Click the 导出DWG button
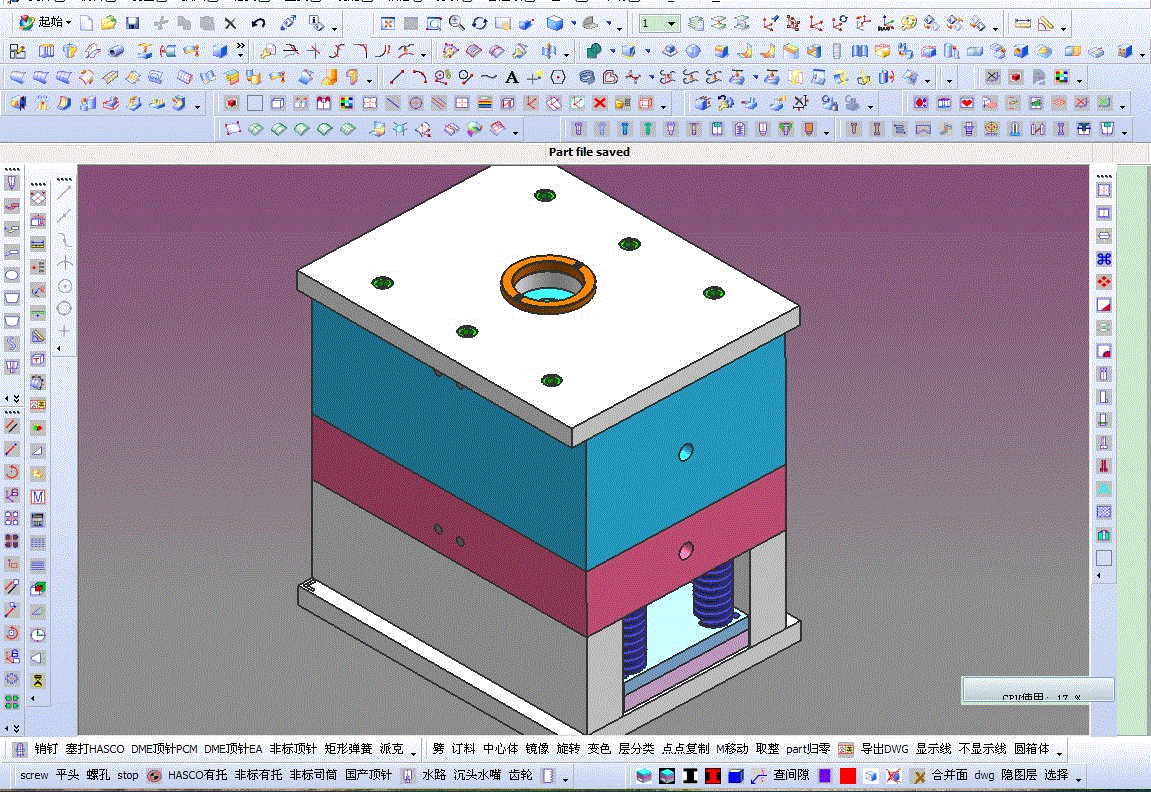The width and height of the screenshot is (1151, 792). click(x=884, y=749)
